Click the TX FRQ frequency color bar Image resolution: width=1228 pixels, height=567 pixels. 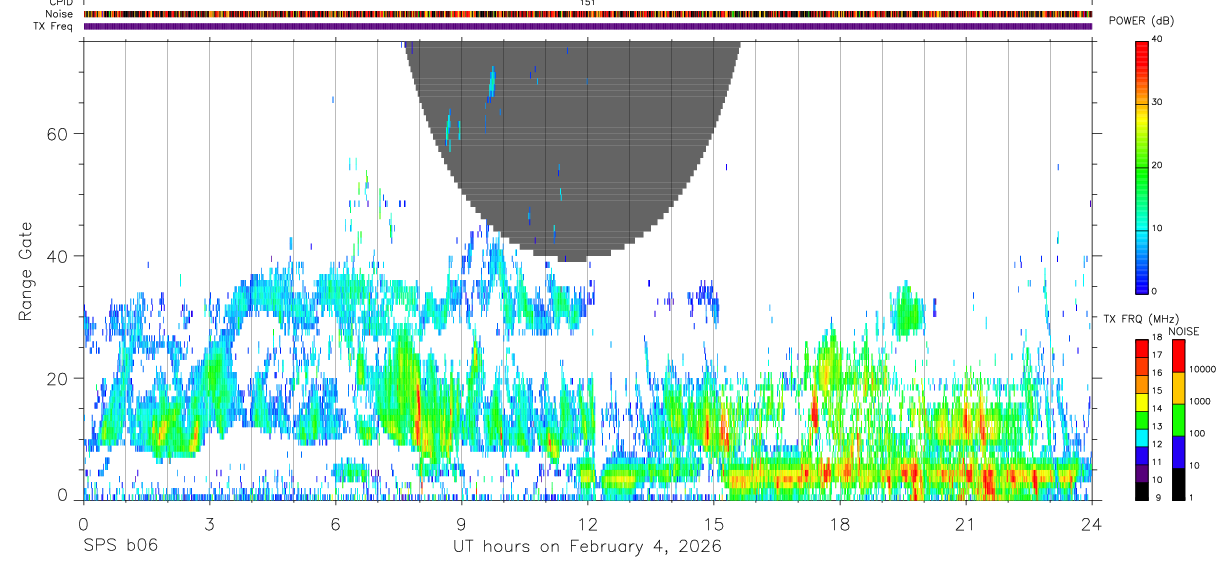coord(1141,420)
